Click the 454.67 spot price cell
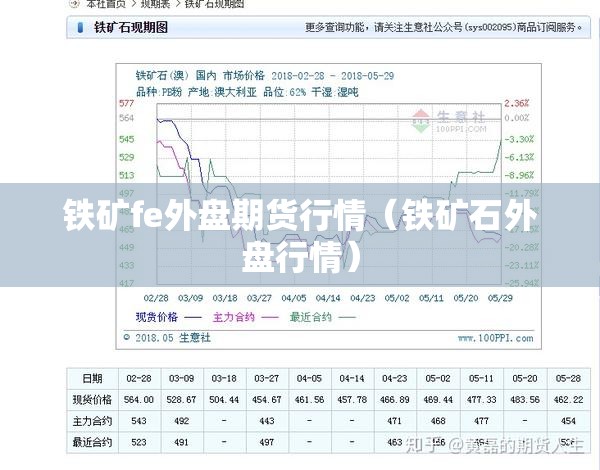The width and height of the screenshot is (600, 470). pyautogui.click(x=267, y=400)
